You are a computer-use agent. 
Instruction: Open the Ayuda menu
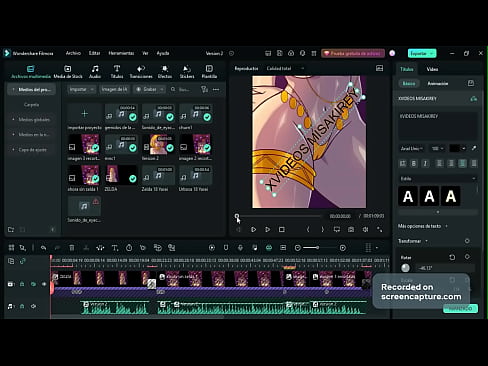coord(163,53)
